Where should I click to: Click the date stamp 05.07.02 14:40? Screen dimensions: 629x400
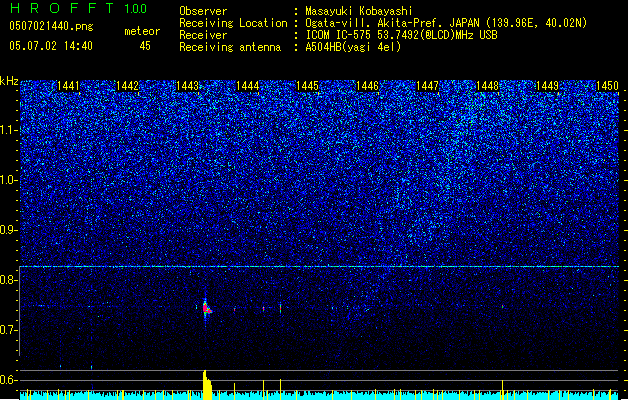point(51,46)
